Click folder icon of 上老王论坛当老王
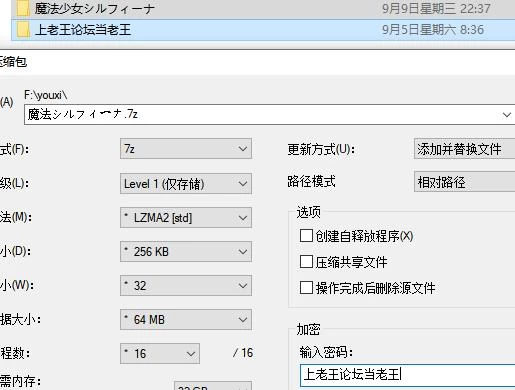Image resolution: width=515 pixels, height=390 pixels. click(23, 30)
